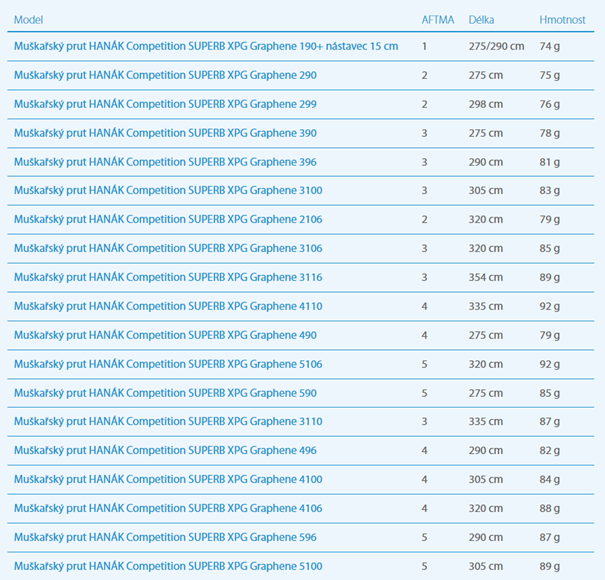Open the Graphene 396 rod page

(165, 162)
